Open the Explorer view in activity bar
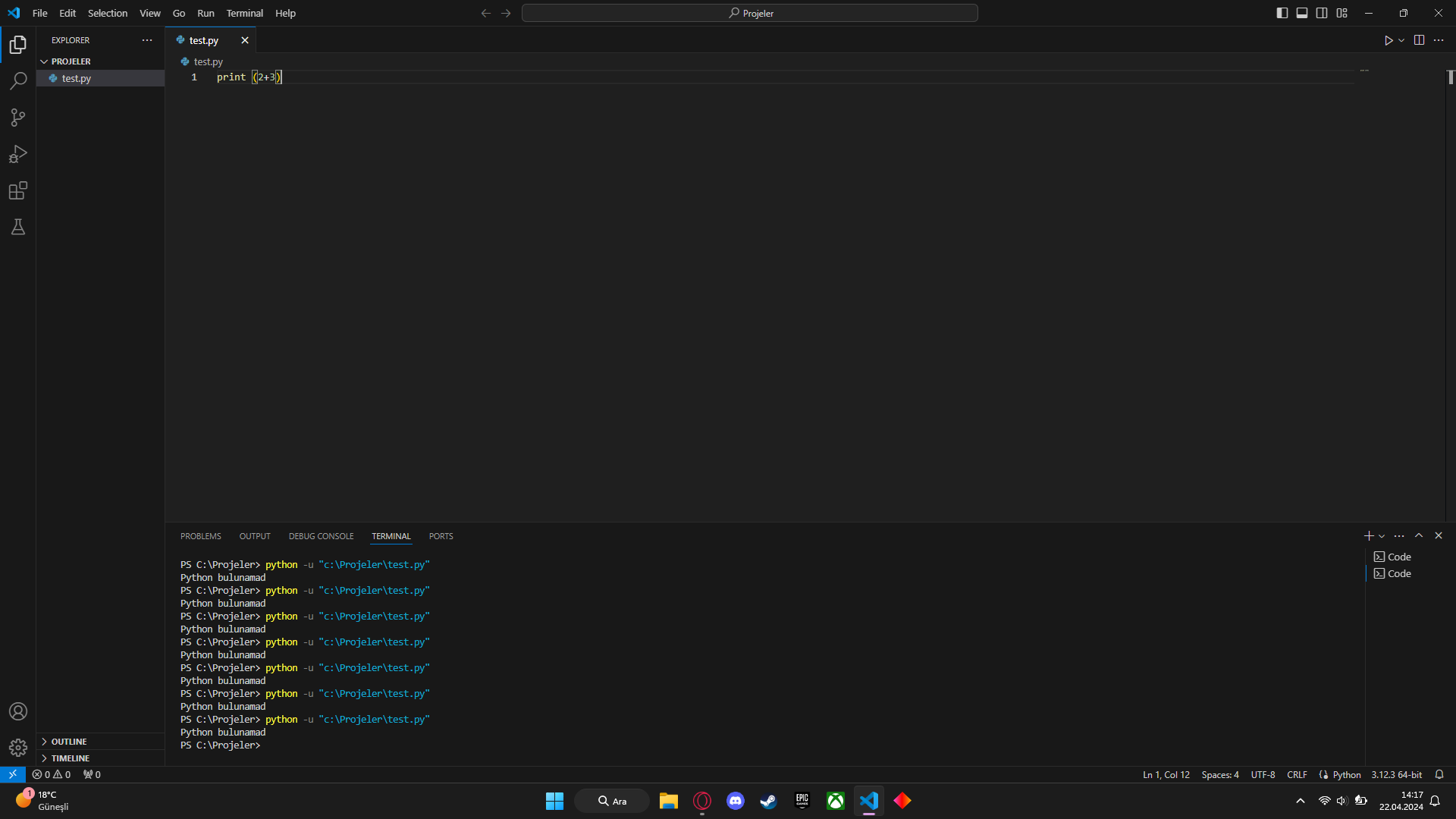Image resolution: width=1456 pixels, height=819 pixels. [18, 45]
